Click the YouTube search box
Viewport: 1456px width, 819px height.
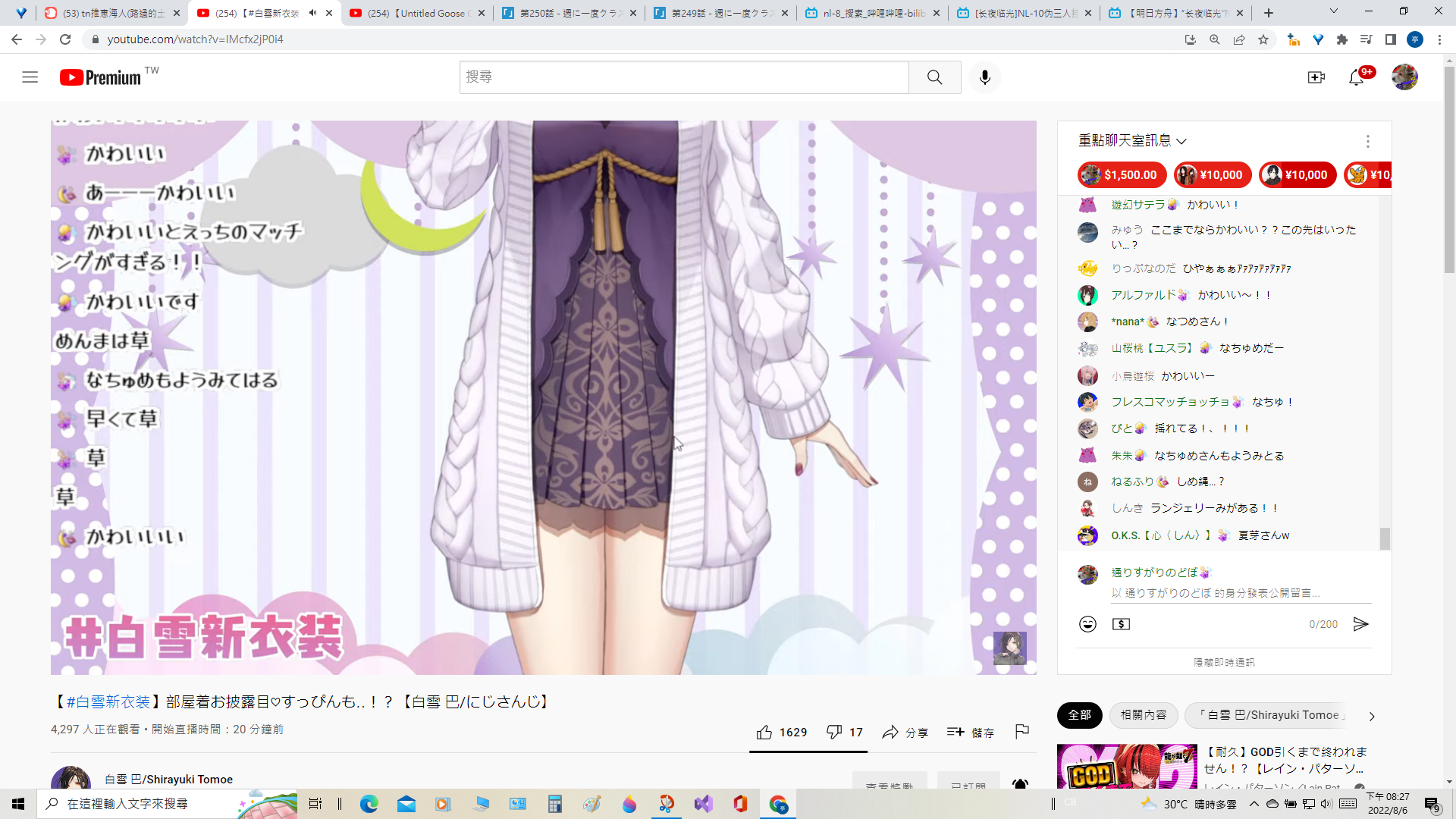click(x=683, y=77)
